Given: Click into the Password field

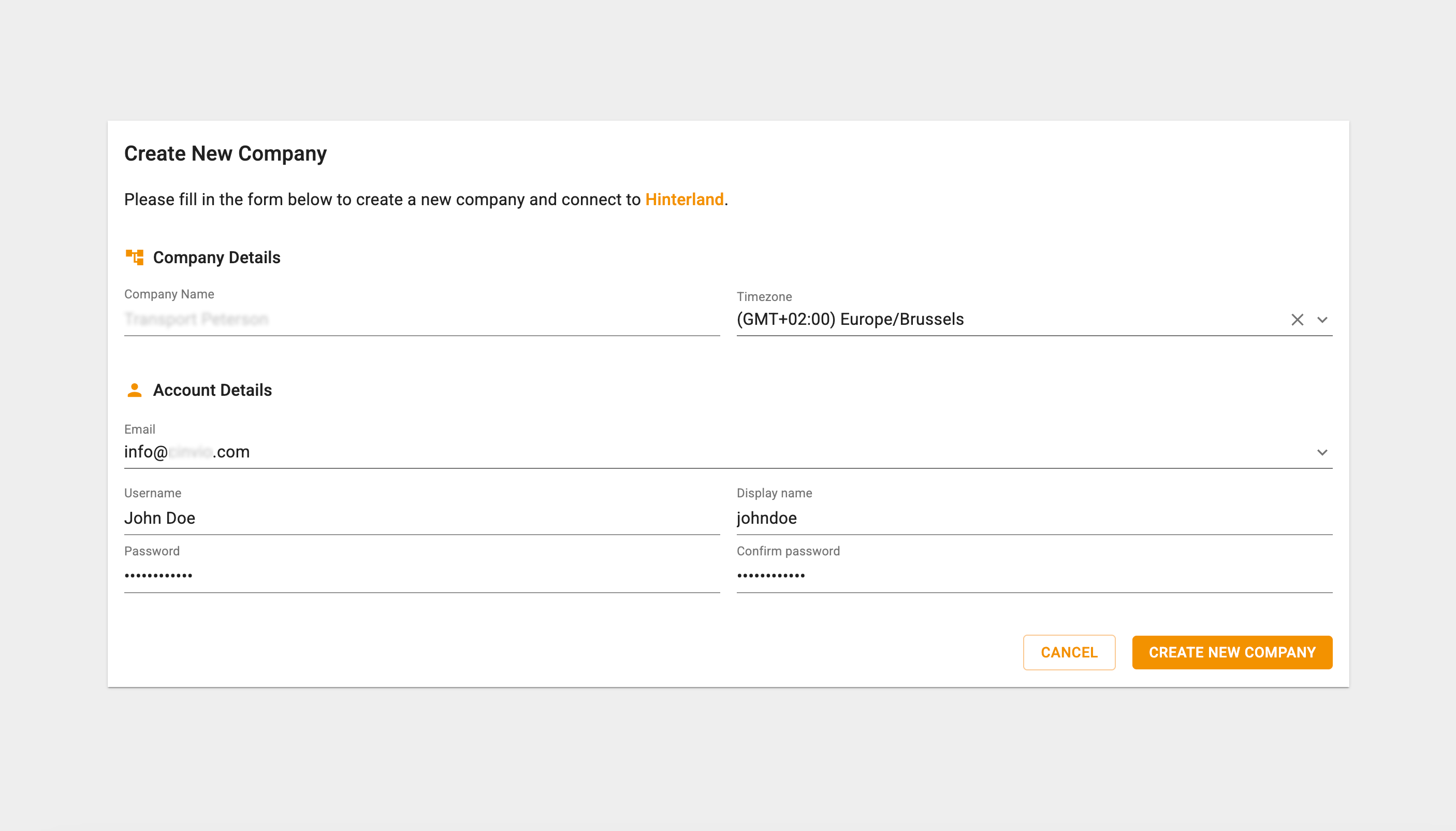Looking at the screenshot, I should tap(421, 576).
